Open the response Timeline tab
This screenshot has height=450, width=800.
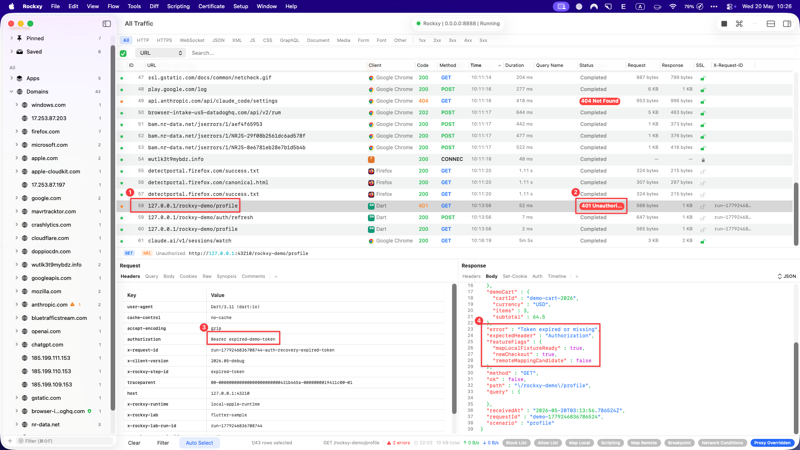557,277
